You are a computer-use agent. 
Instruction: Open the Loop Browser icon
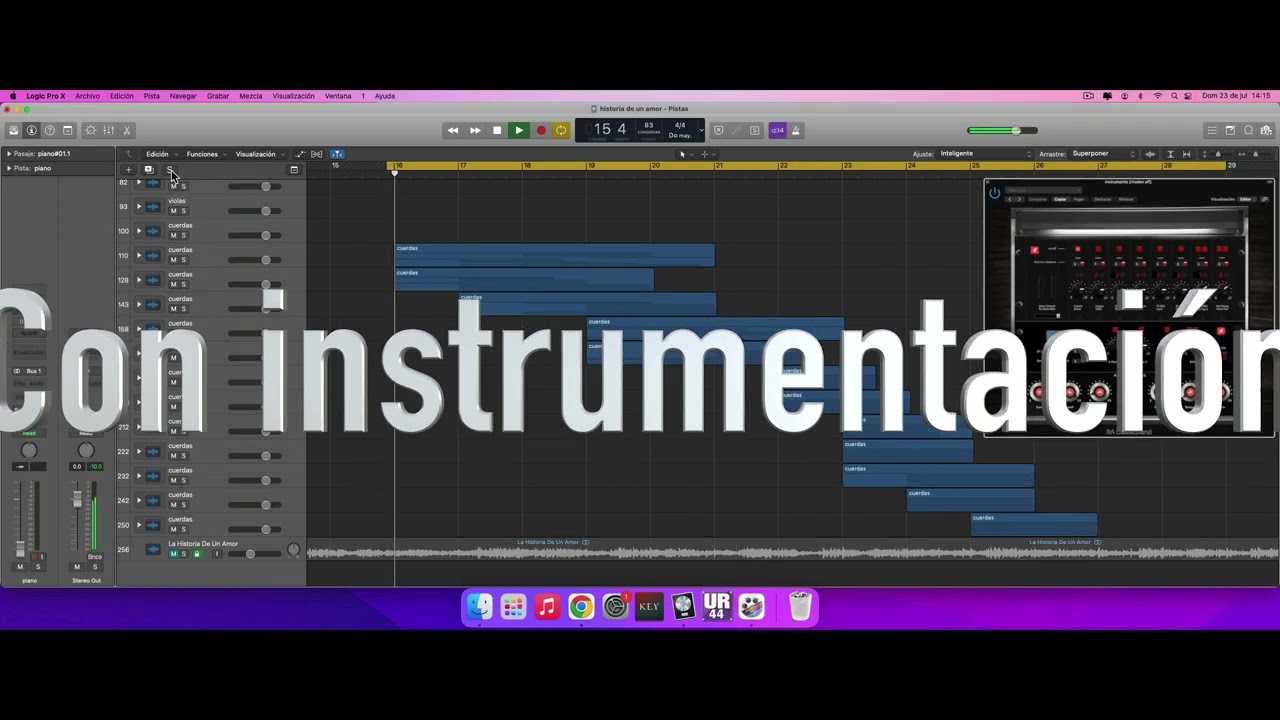tap(1248, 130)
